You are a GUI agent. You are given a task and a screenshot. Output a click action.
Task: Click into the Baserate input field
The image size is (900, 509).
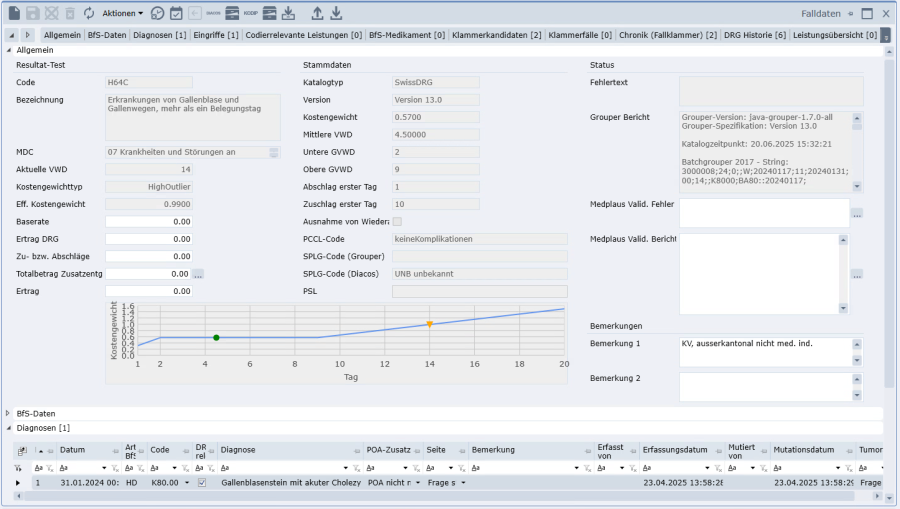pyautogui.click(x=149, y=221)
